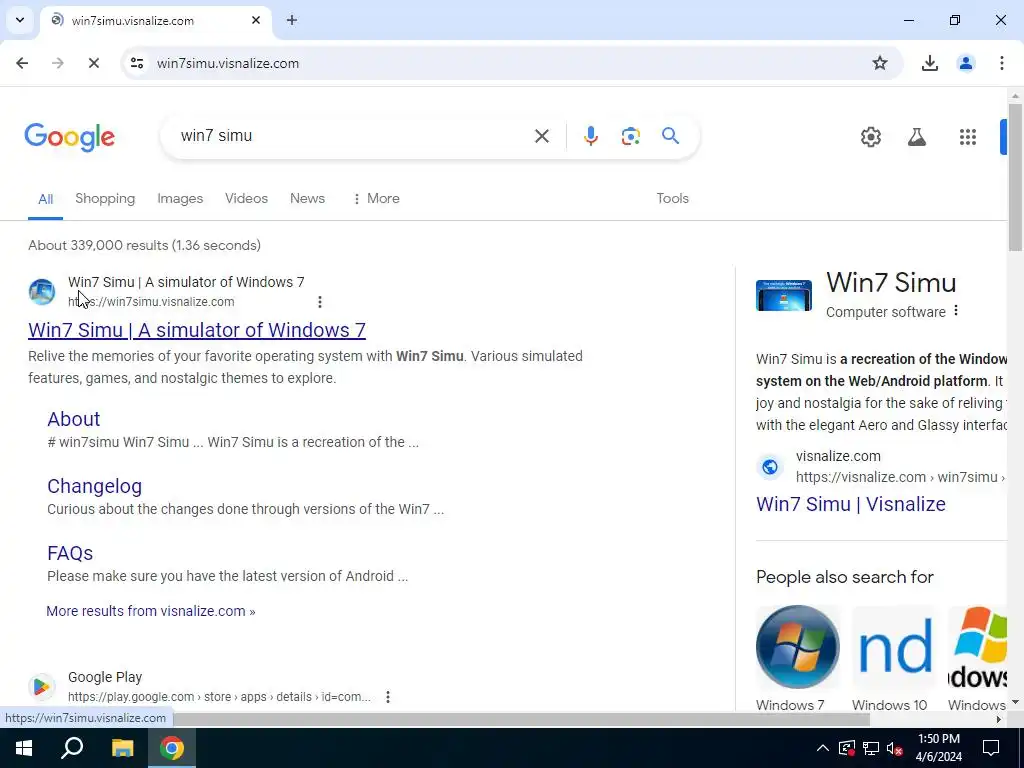
Task: Open 'Win7 Simu | A simulator of Windows 7' link
Action: 197,330
